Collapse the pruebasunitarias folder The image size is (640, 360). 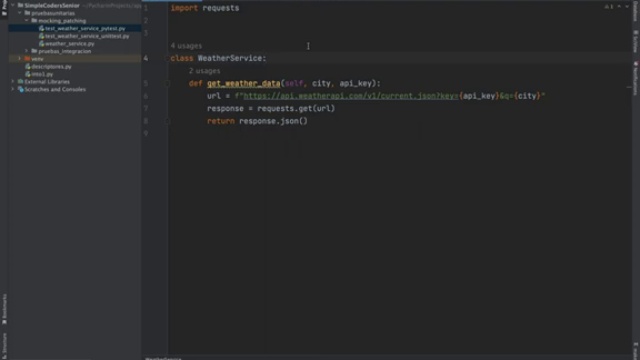pos(20,13)
